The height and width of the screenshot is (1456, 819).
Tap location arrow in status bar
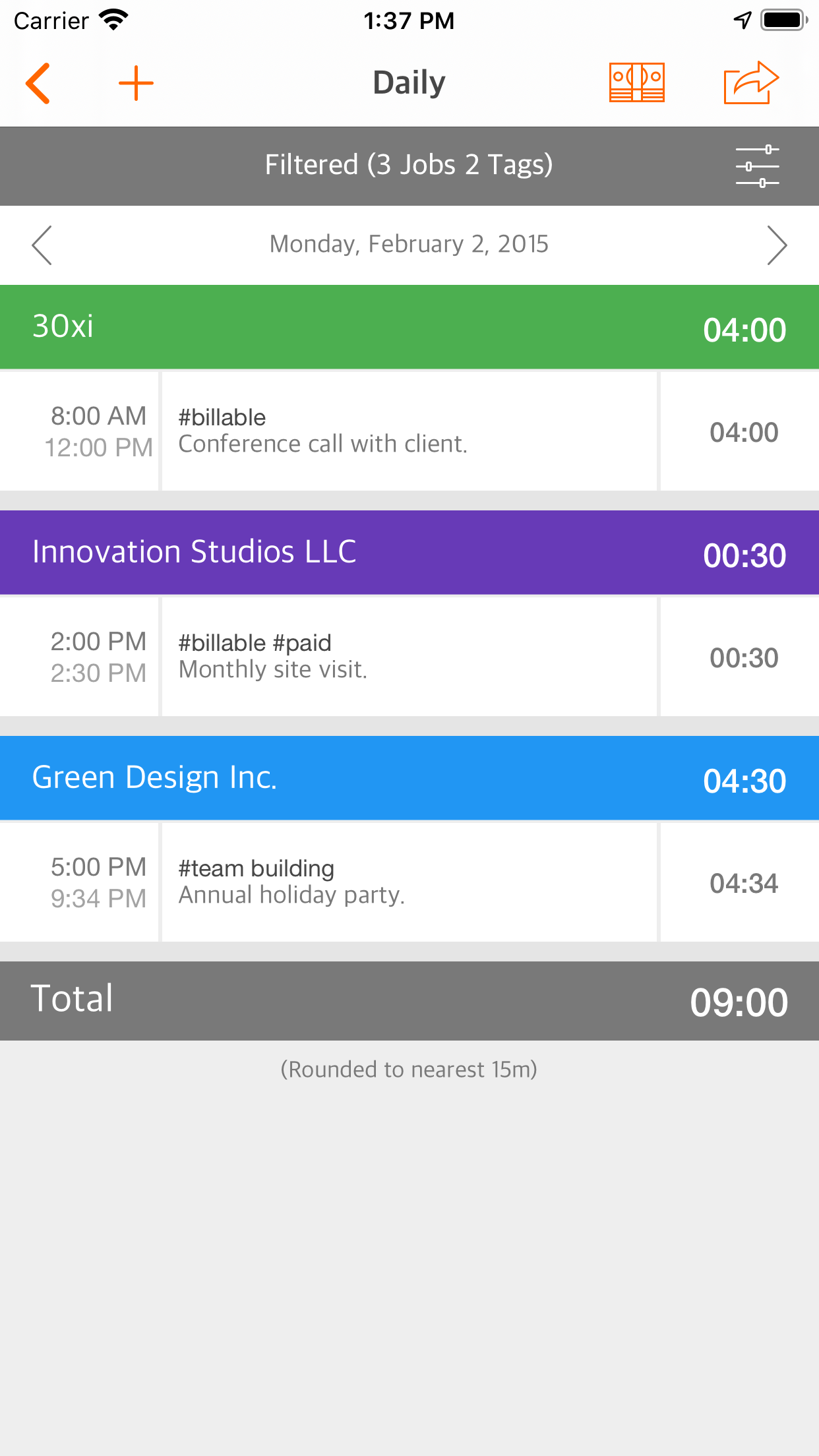tap(743, 20)
